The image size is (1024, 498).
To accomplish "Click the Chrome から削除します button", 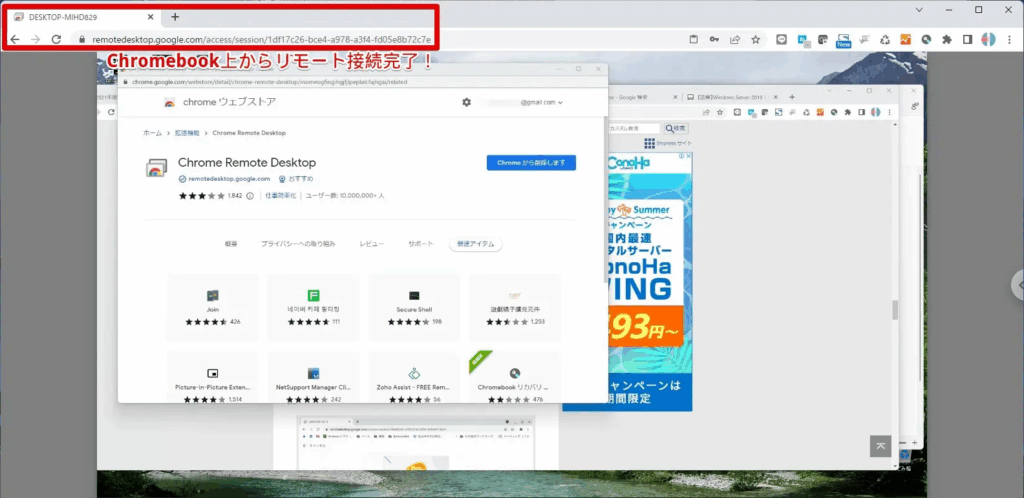I will [531, 163].
